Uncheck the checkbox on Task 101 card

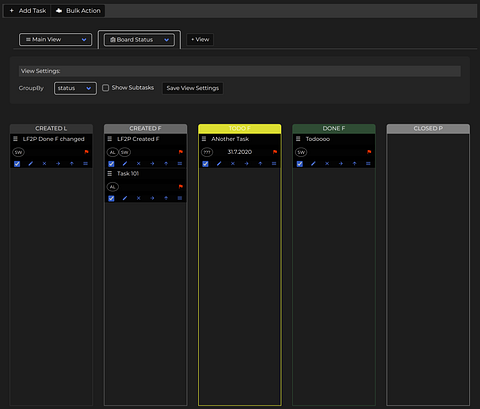click(x=111, y=198)
